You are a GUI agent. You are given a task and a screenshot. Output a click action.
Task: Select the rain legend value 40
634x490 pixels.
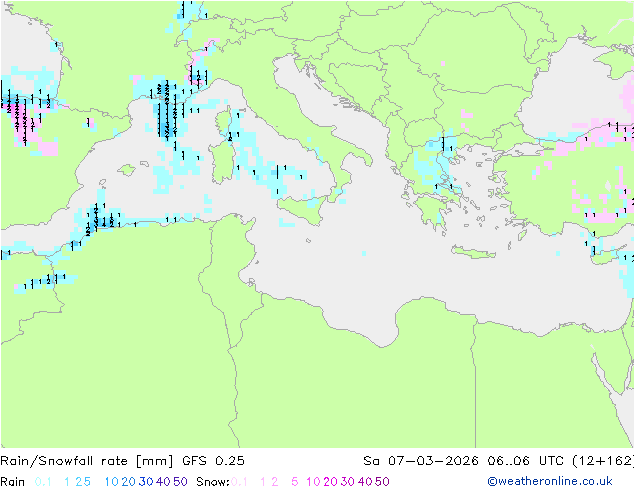pos(163,482)
